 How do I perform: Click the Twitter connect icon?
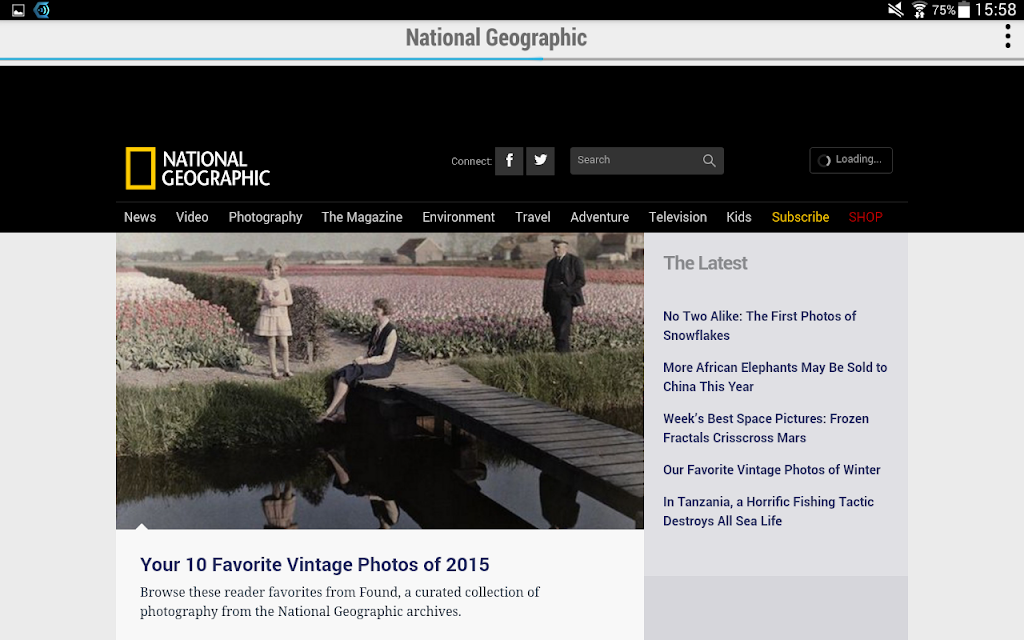pos(541,161)
